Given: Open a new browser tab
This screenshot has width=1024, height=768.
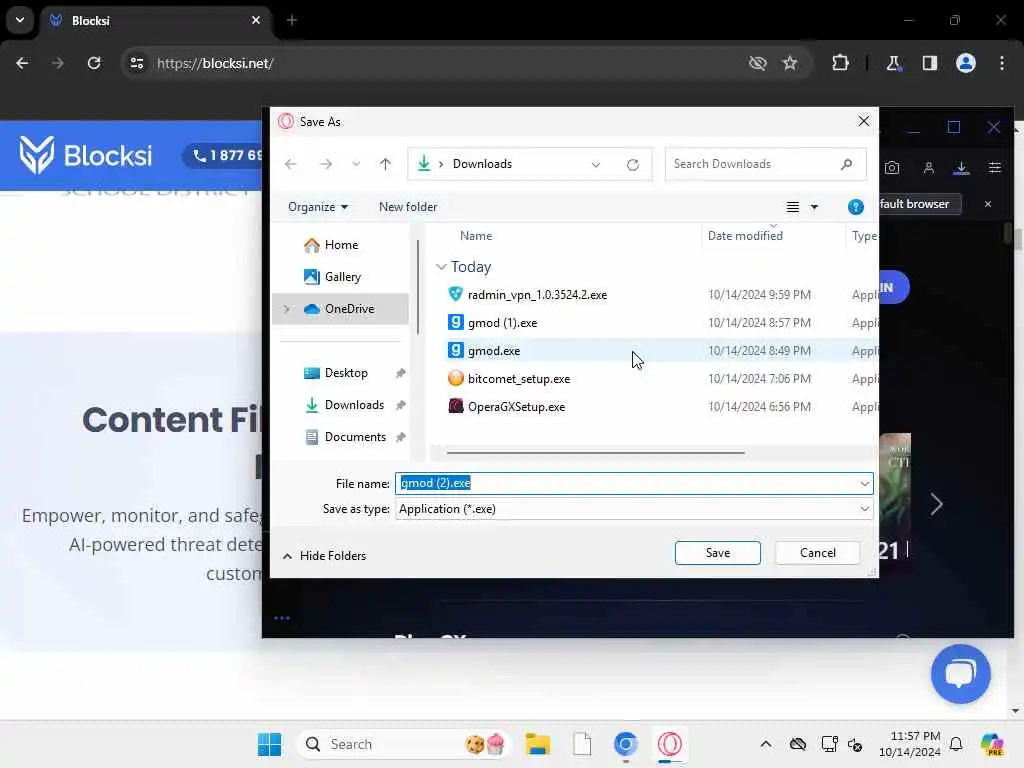Looking at the screenshot, I should 292,20.
